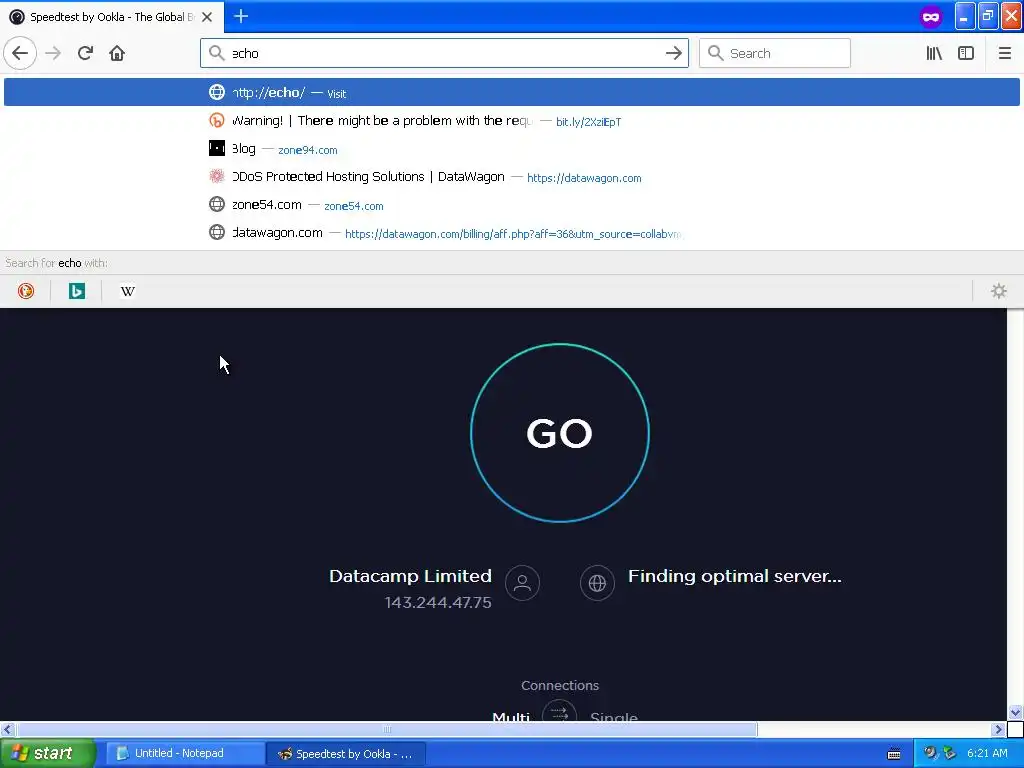
Task: Select Multi connections option
Action: (511, 716)
